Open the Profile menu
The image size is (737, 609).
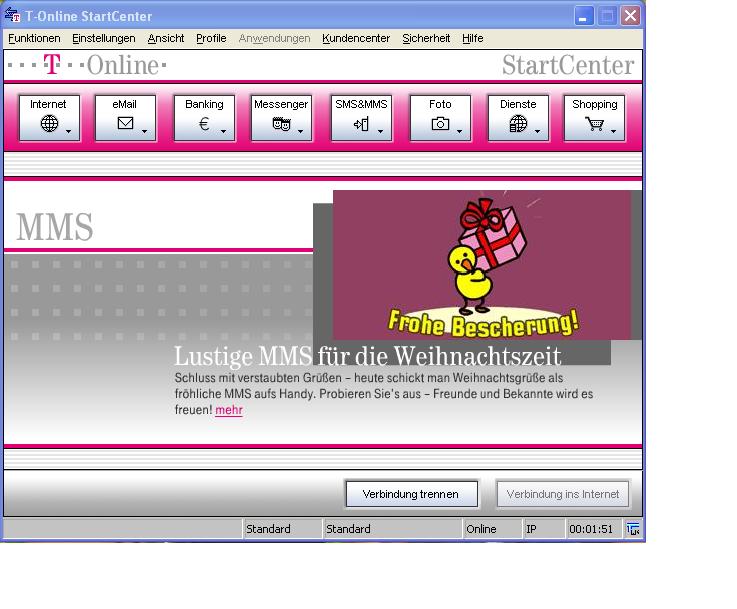211,39
